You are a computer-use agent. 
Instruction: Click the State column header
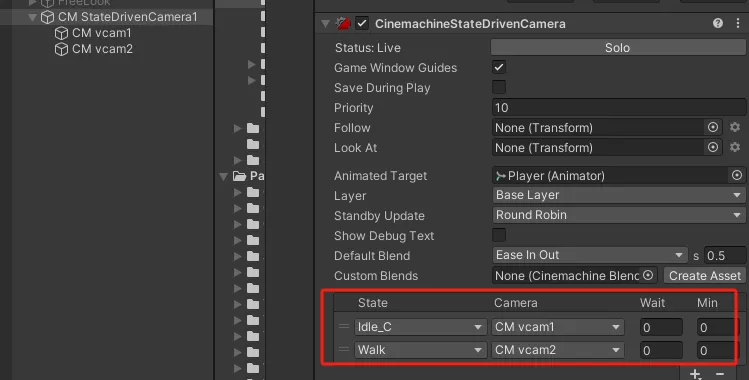tap(373, 303)
